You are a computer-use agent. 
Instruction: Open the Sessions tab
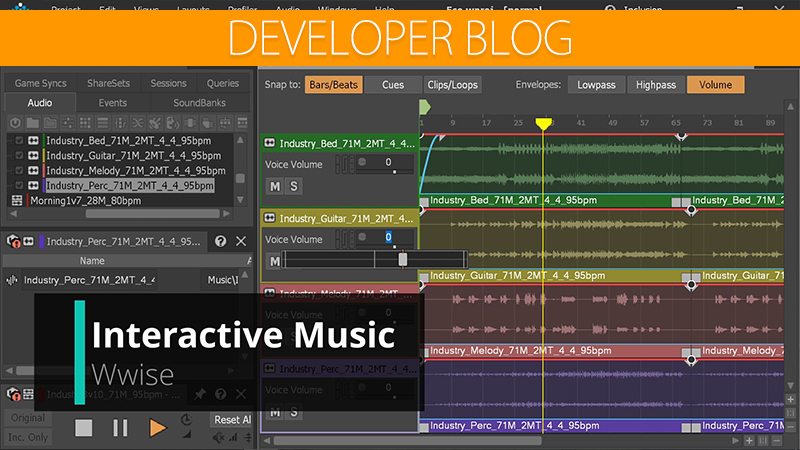168,83
